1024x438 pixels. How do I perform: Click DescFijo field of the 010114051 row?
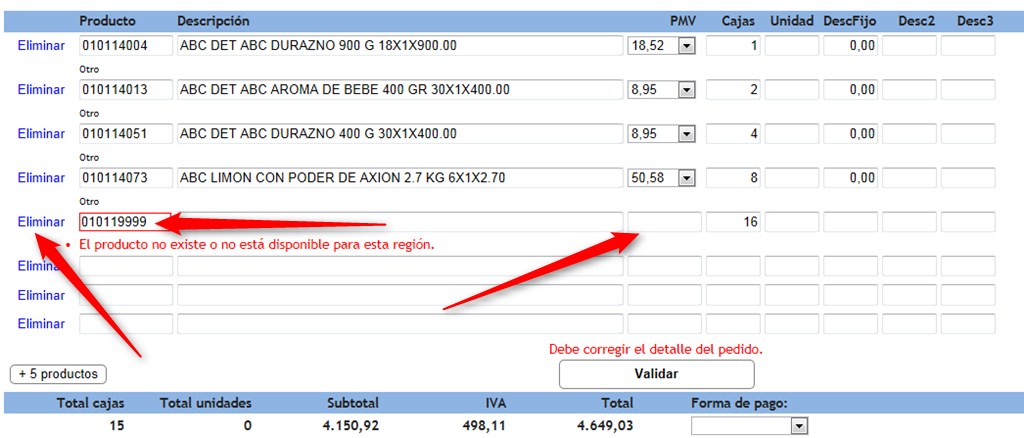tap(850, 134)
